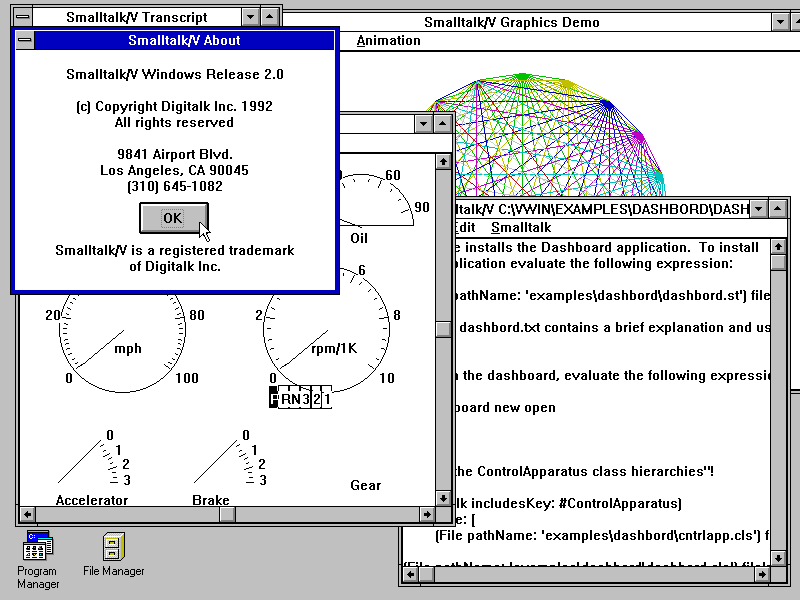This screenshot has height=600, width=800.
Task: Select the P gear on the gear selector
Action: [274, 397]
